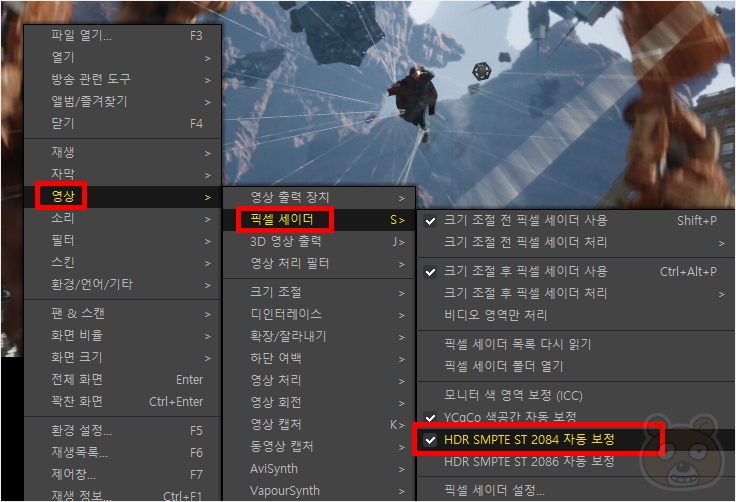Screen dimensions: 736x502
Task: Select 전체 화면 menu entry
Action: pyautogui.click(x=123, y=380)
